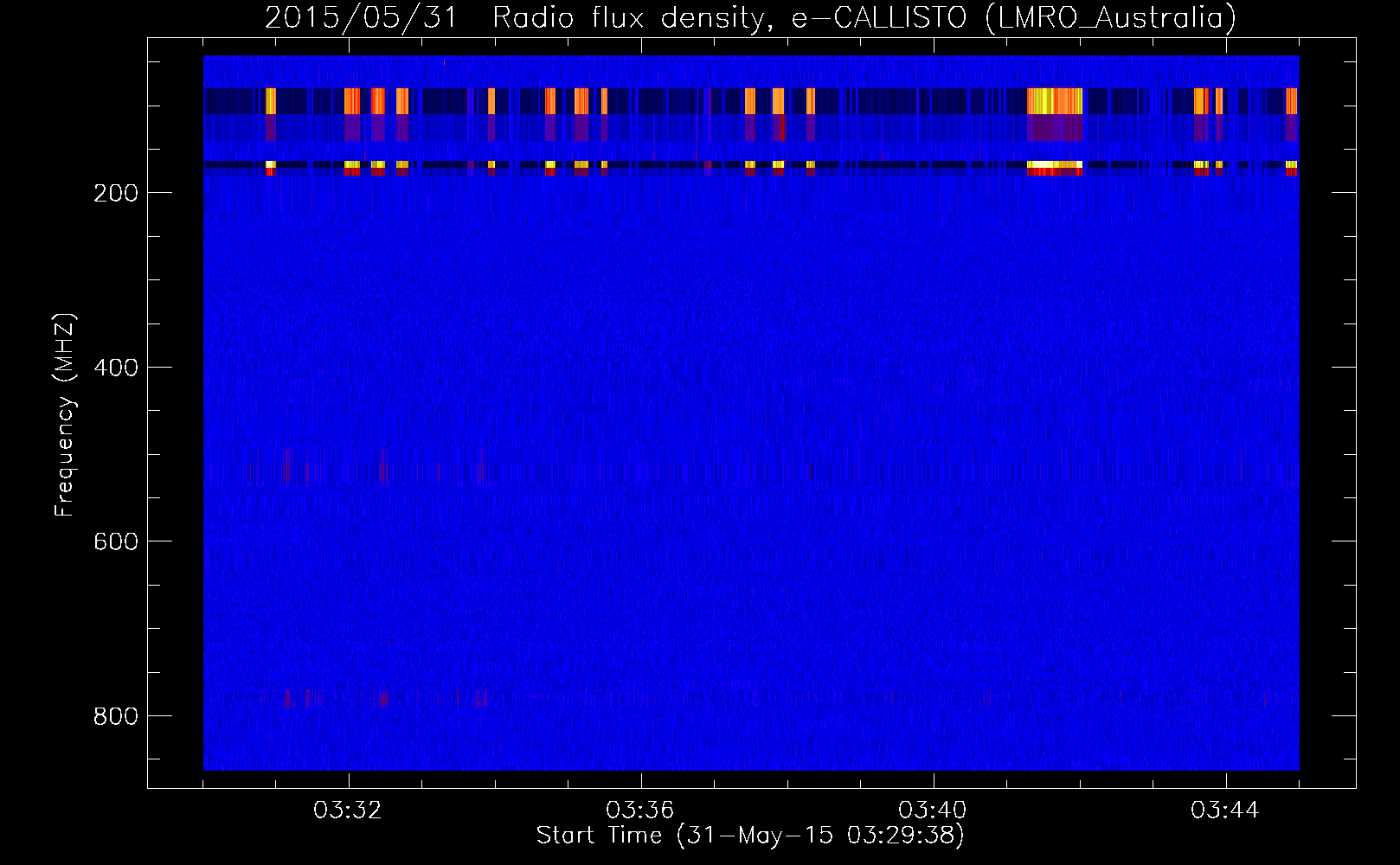The width and height of the screenshot is (1400, 865).
Task: Click the '600' frequency tick label
Action: click(x=115, y=541)
